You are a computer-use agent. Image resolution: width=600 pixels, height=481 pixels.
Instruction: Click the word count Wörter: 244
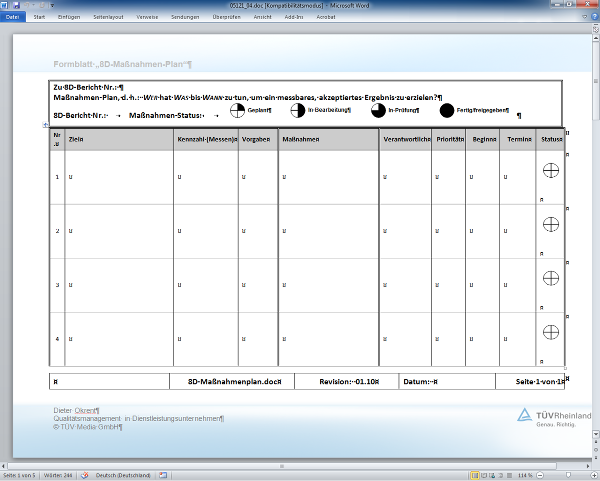coord(58,474)
